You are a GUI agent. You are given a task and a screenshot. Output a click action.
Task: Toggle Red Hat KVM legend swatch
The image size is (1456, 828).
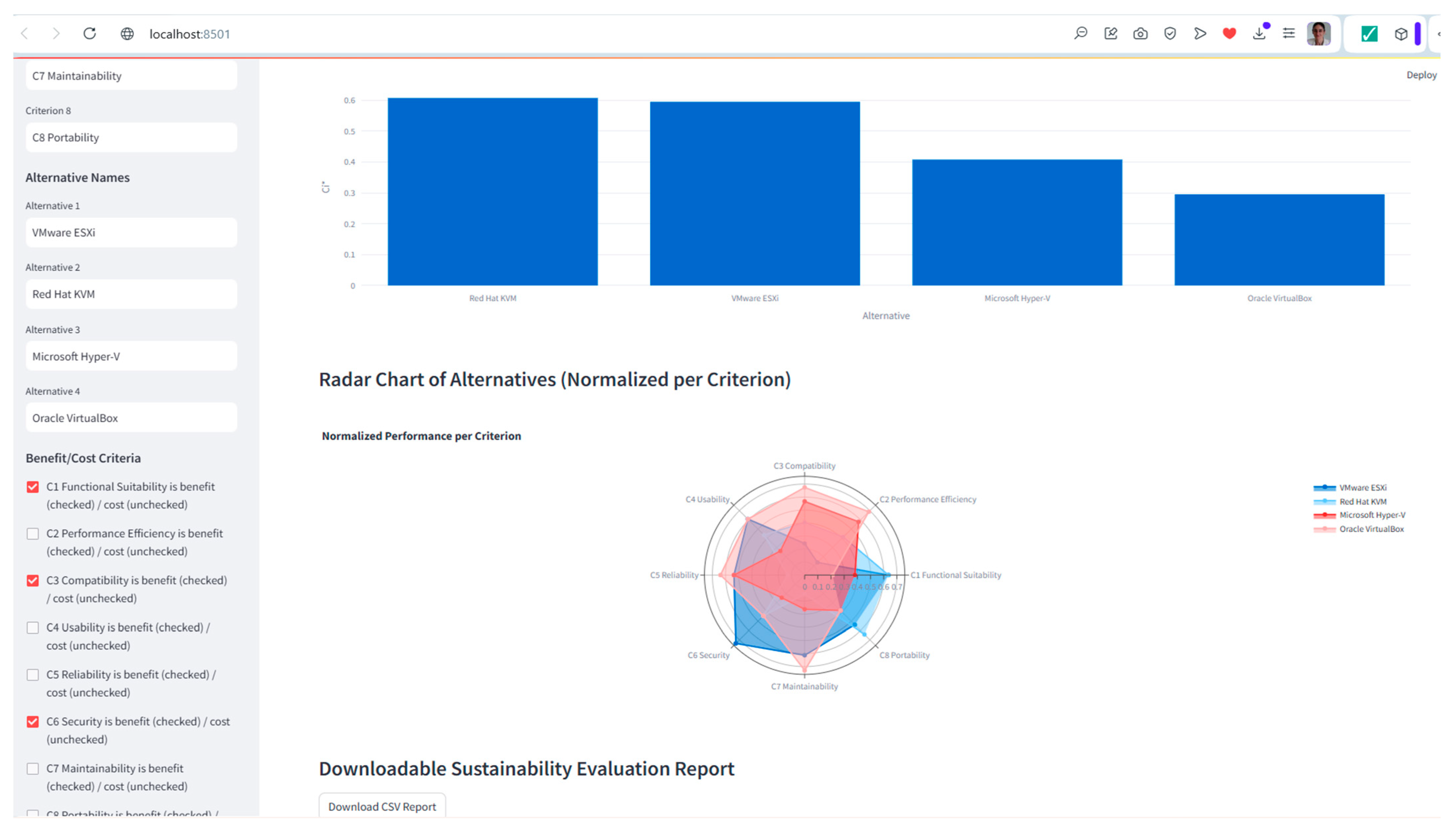[x=1325, y=502]
